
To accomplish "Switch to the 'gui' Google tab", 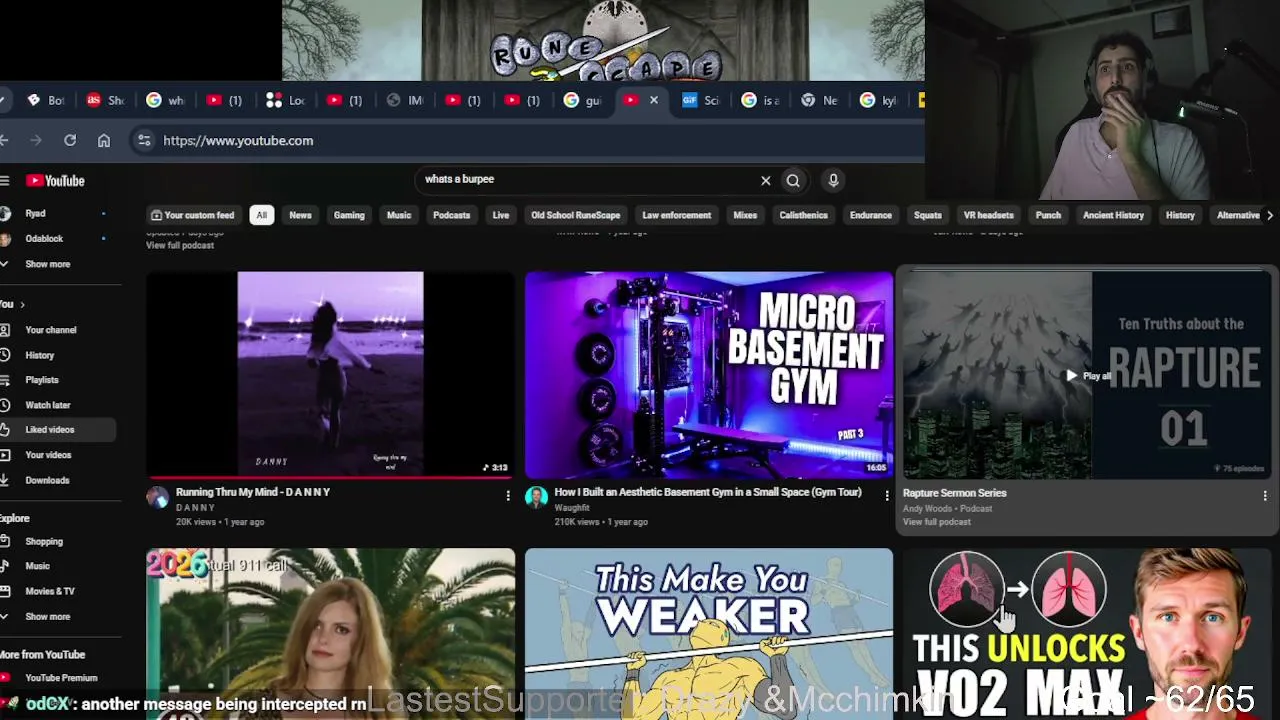I will coord(583,100).
